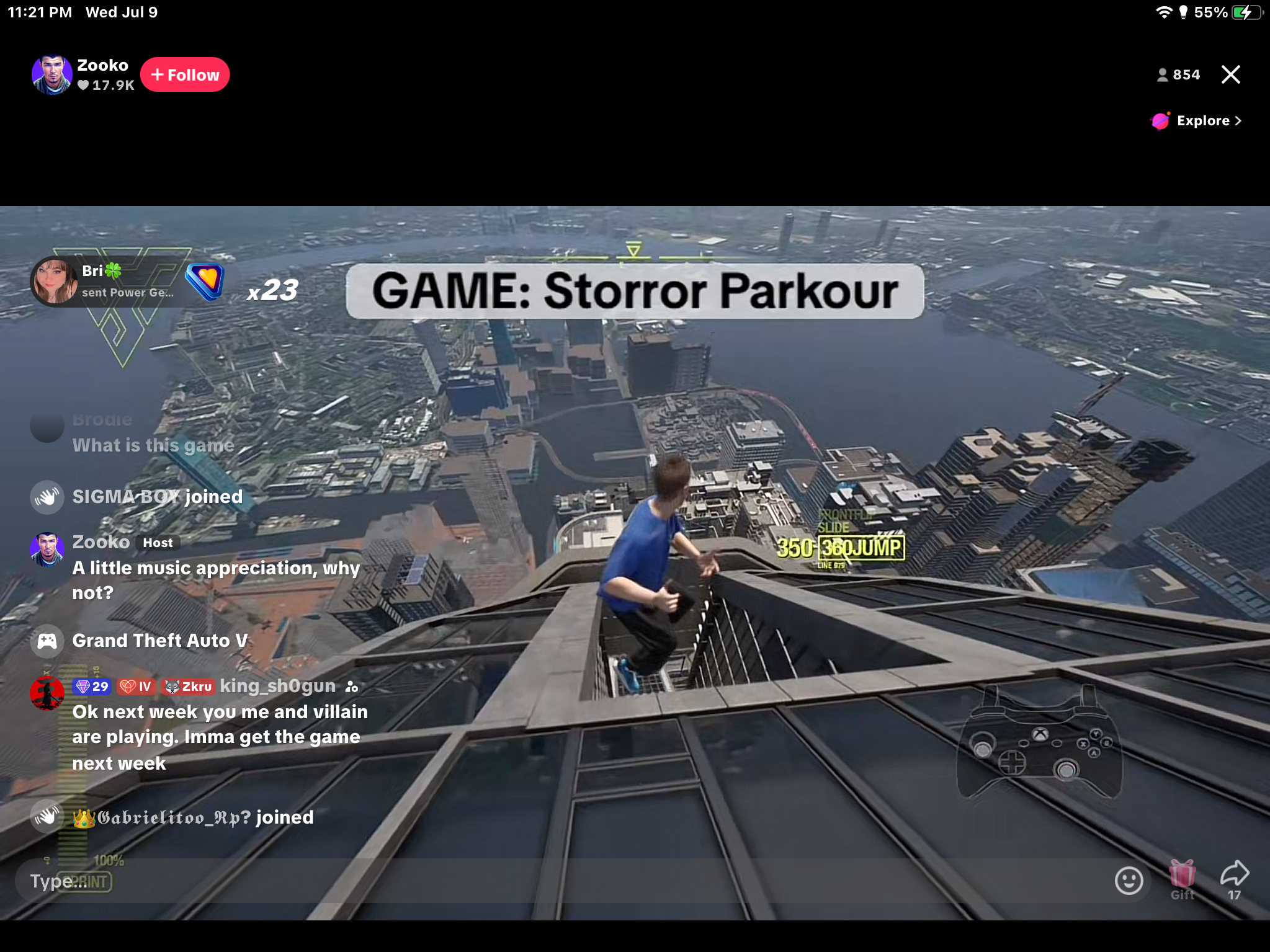Open Zooko's host profile picture at top
This screenshot has width=1270, height=952.
click(51, 75)
